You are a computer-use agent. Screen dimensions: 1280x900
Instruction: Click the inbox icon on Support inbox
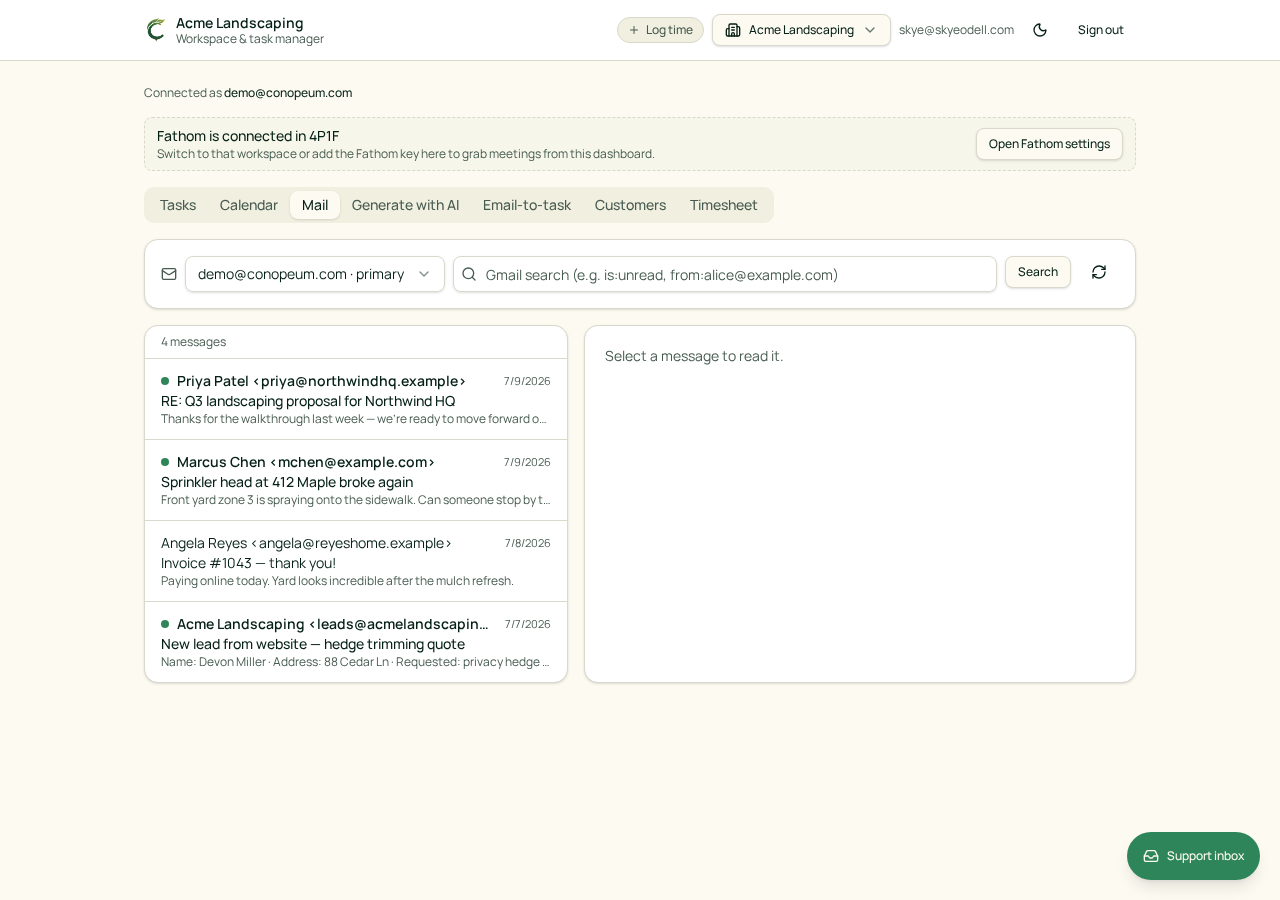(x=1151, y=856)
